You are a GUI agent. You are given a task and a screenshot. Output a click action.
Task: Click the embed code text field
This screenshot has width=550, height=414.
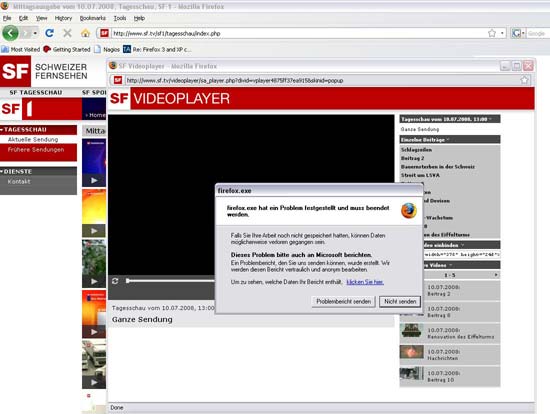[462, 254]
